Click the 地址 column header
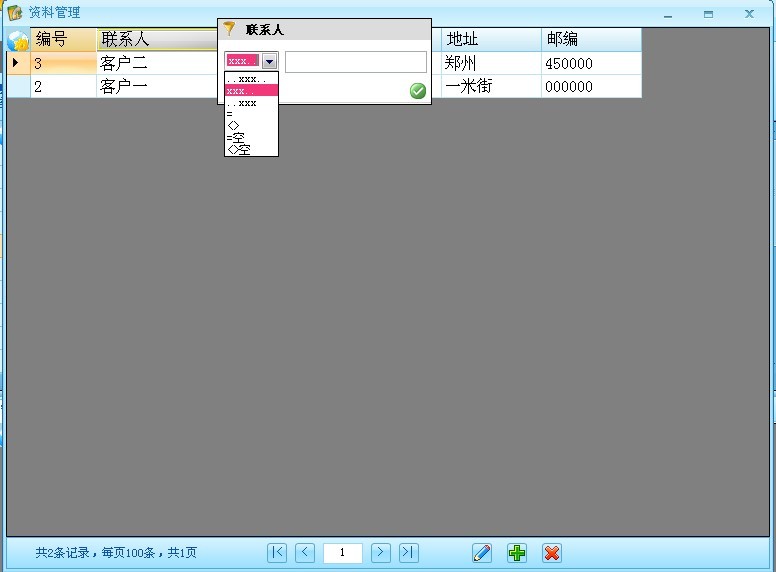Image resolution: width=776 pixels, height=572 pixels. (x=491, y=39)
